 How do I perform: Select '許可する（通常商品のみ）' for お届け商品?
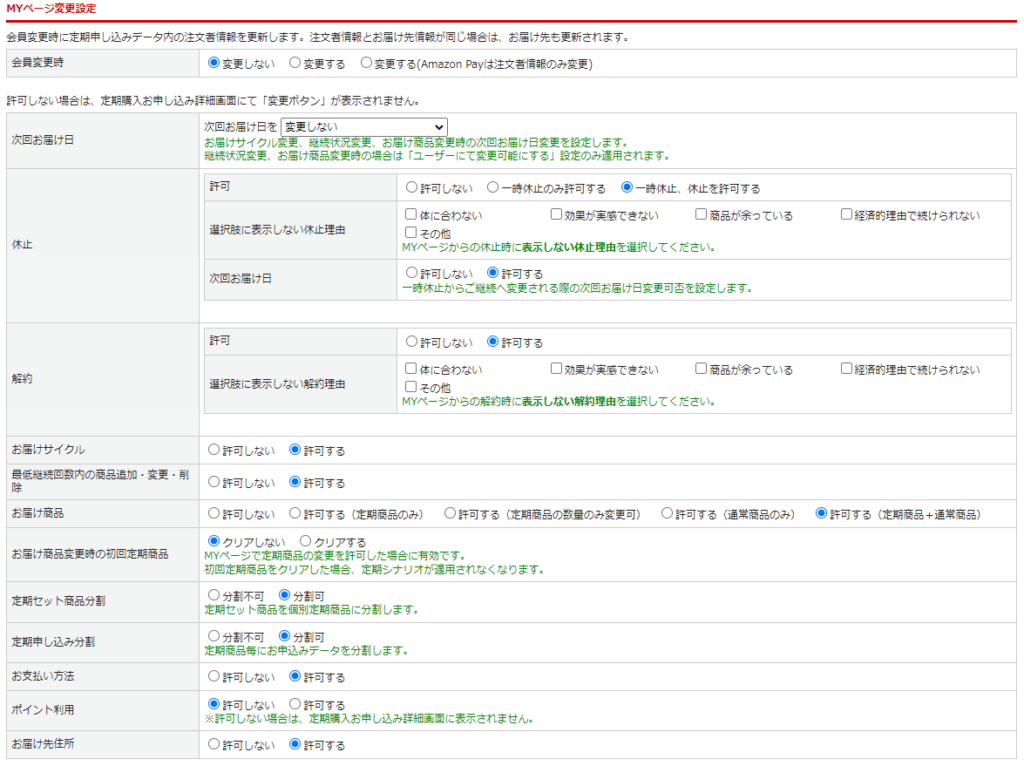667,514
